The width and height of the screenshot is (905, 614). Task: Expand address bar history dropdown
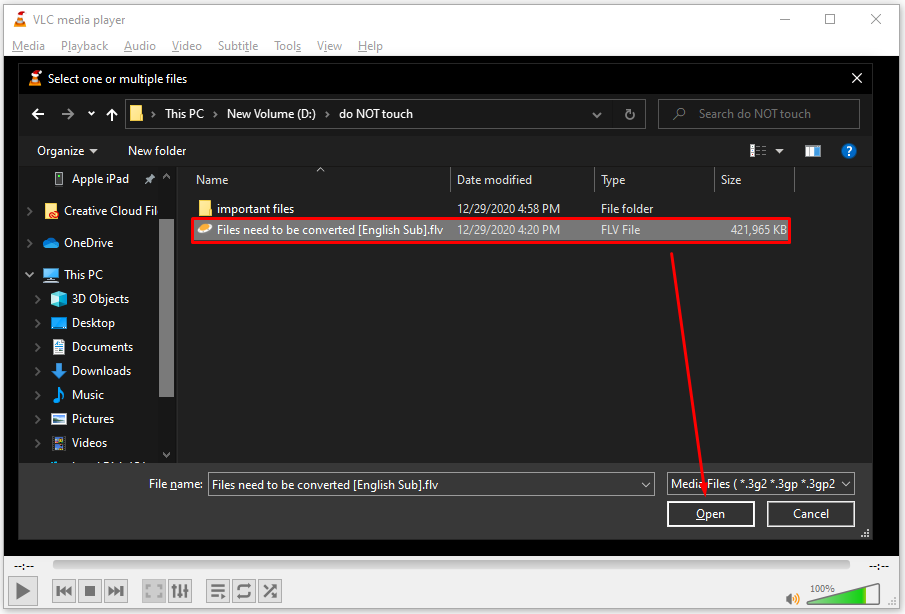tap(597, 114)
